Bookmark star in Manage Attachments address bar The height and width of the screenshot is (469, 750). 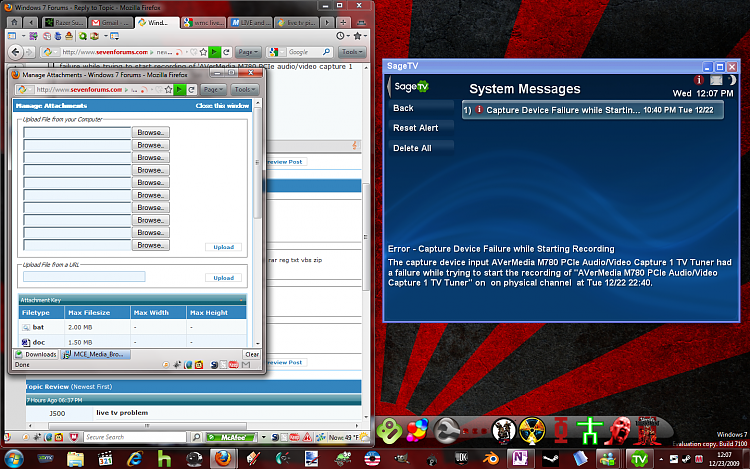click(168, 89)
